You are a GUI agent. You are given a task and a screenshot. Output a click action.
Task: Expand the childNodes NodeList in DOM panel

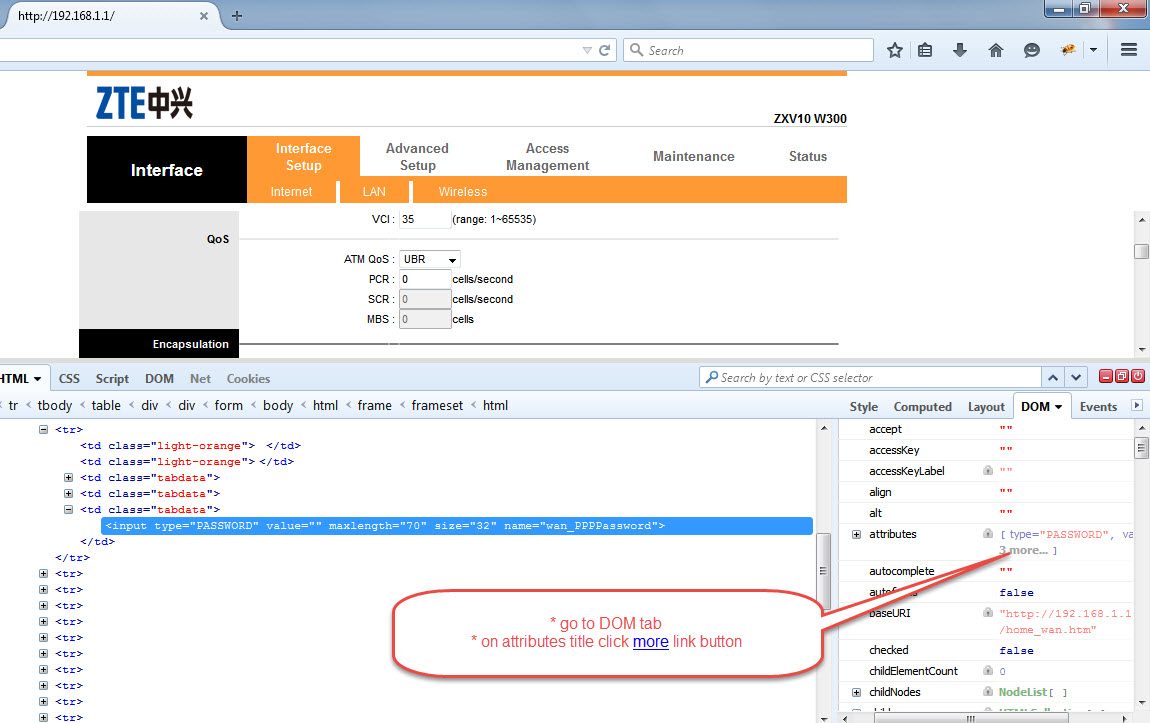[x=857, y=691]
